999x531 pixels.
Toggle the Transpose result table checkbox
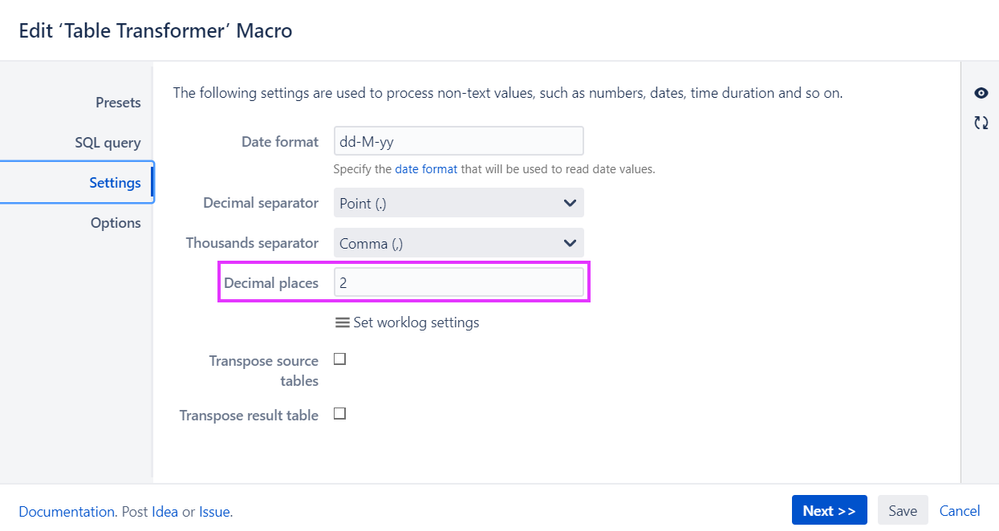(x=340, y=414)
